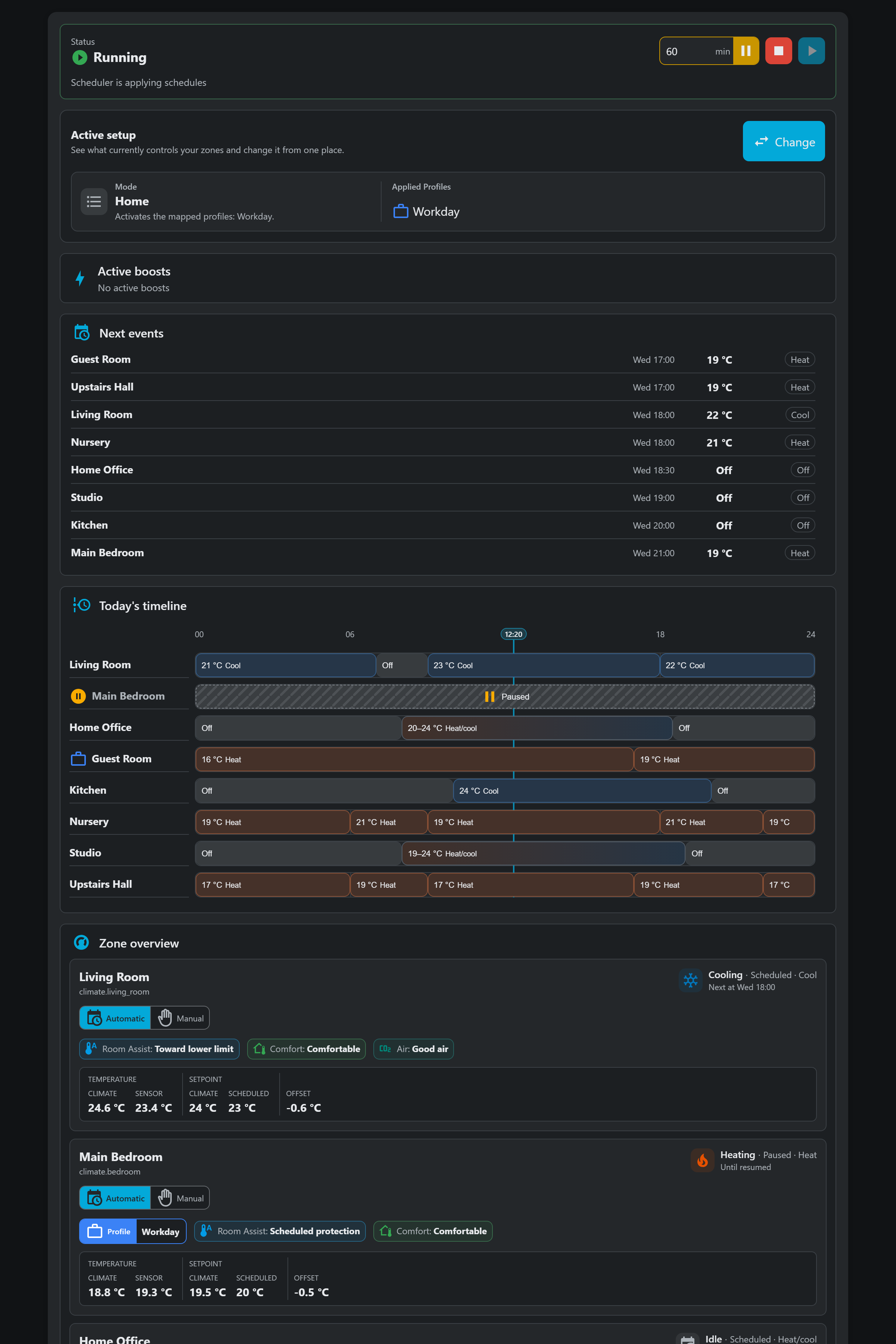Select Home Office 20–24 °C Heat/cool block

[537, 728]
